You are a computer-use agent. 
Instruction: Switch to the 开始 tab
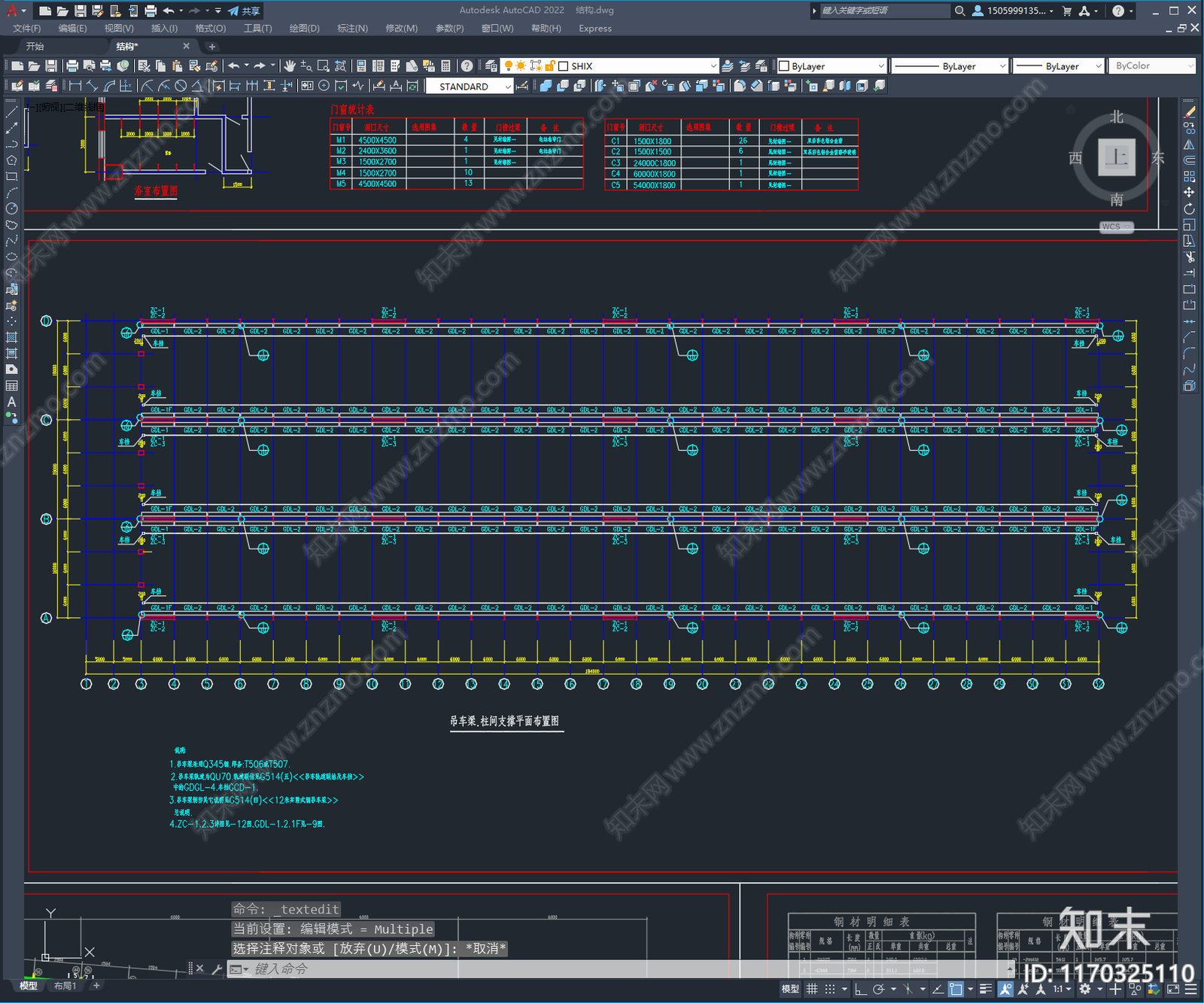(35, 47)
